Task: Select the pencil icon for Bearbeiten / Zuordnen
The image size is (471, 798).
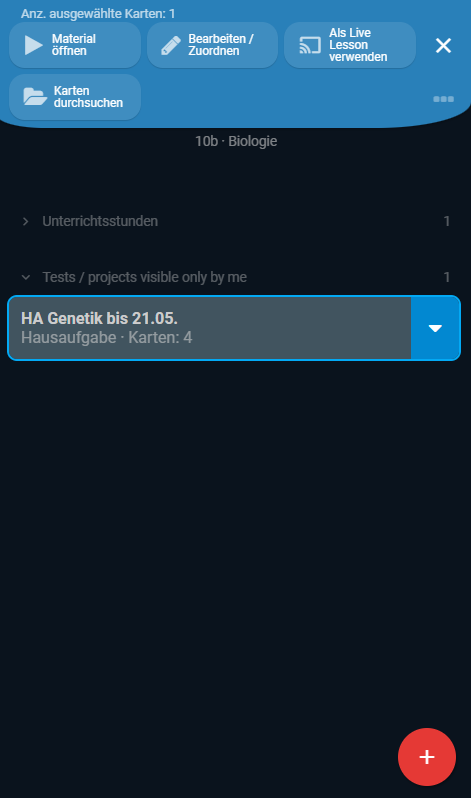Action: [x=171, y=45]
